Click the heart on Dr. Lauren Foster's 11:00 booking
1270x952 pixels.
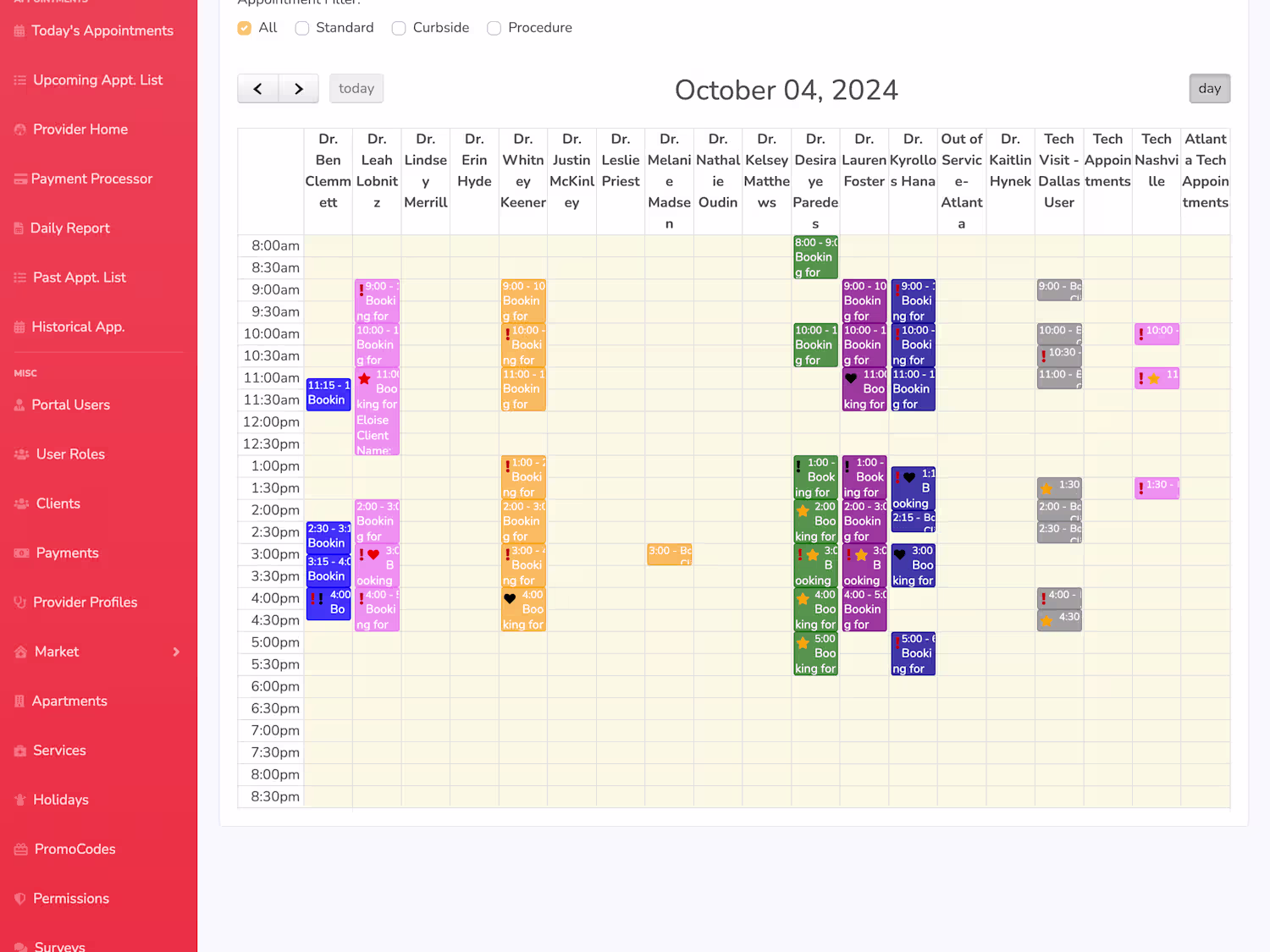coord(851,379)
